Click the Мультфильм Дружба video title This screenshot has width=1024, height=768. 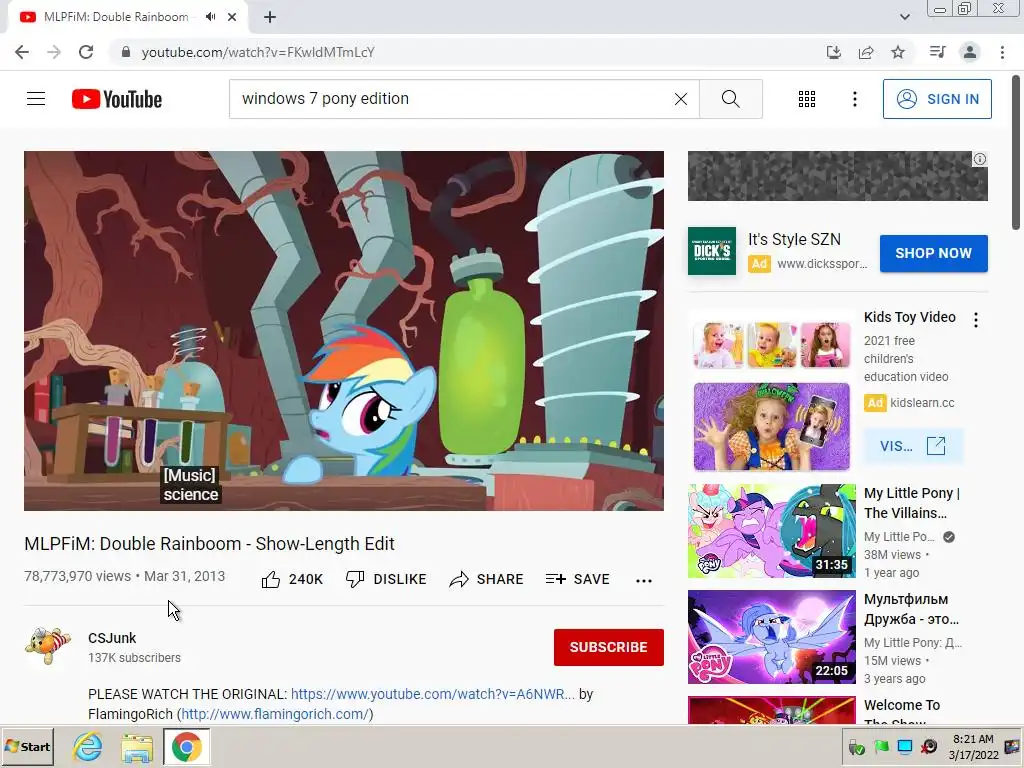click(912, 609)
